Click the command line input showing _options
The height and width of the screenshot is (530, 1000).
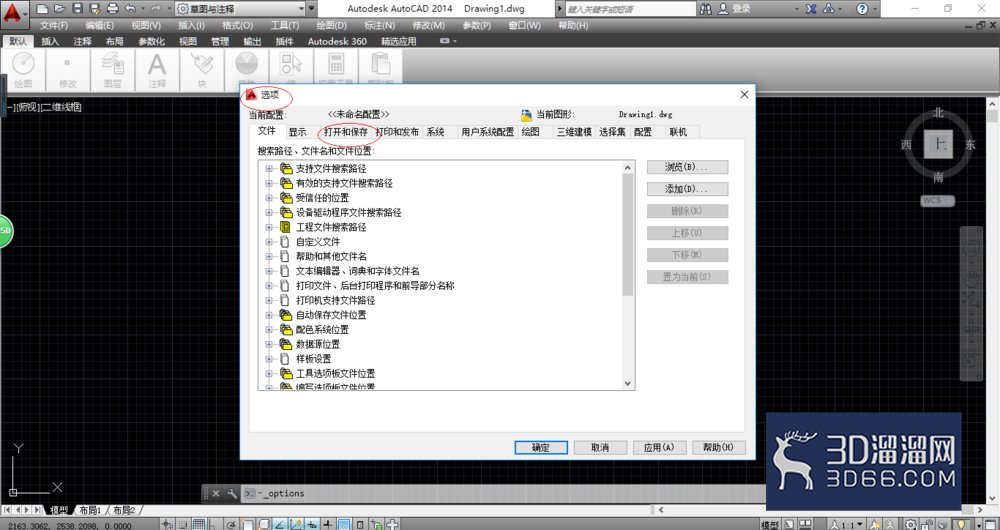504,493
